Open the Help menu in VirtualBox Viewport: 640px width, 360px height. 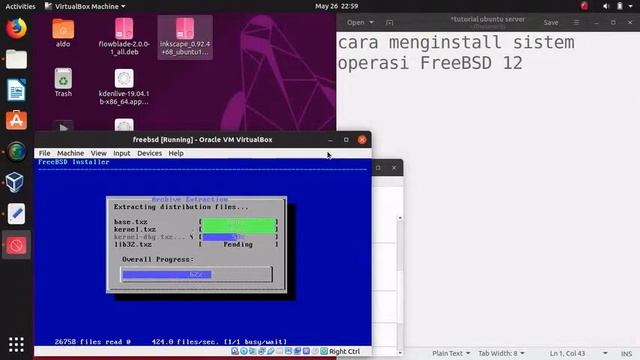coord(176,153)
